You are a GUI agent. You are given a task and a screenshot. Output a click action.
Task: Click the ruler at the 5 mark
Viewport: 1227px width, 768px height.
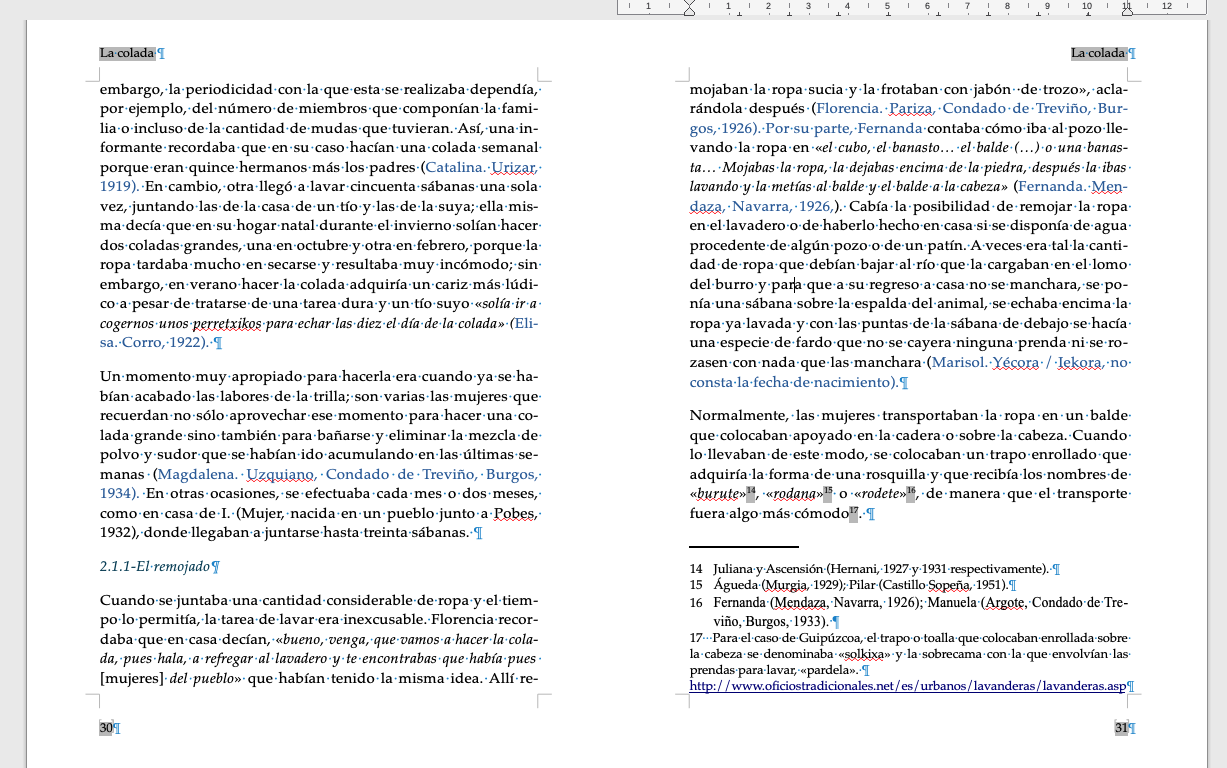[x=887, y=6]
